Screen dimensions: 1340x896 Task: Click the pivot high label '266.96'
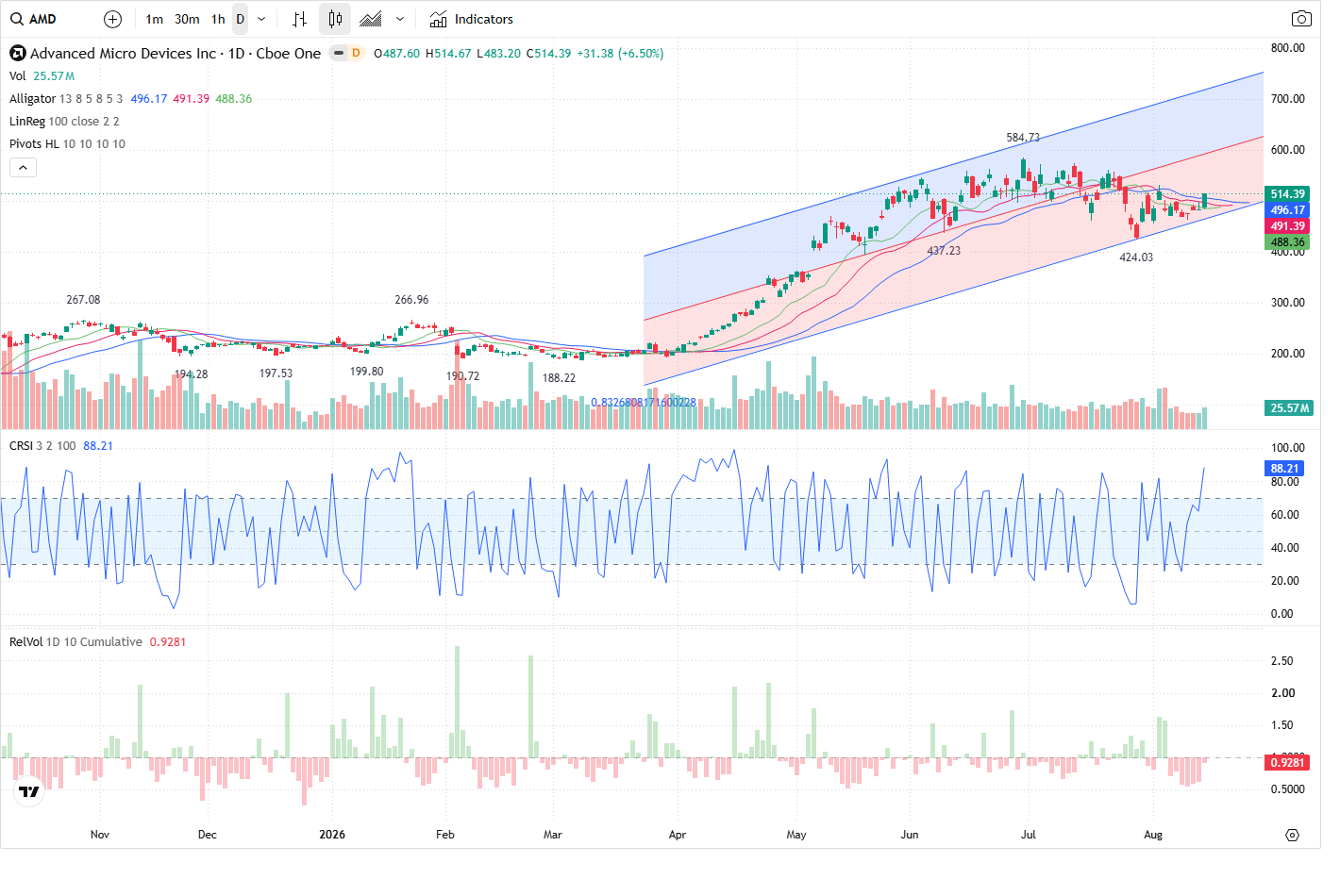(x=411, y=300)
